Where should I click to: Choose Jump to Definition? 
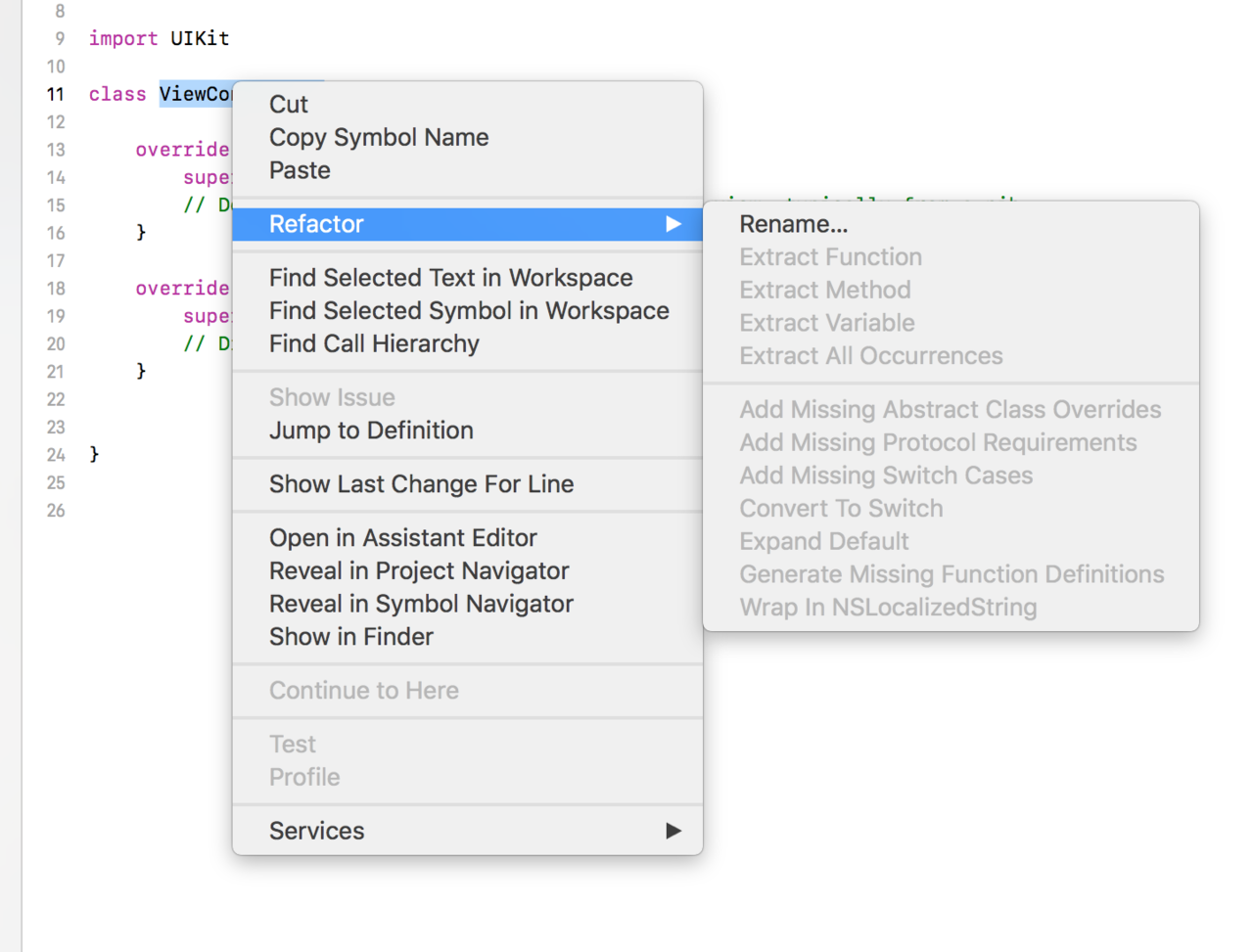371,431
